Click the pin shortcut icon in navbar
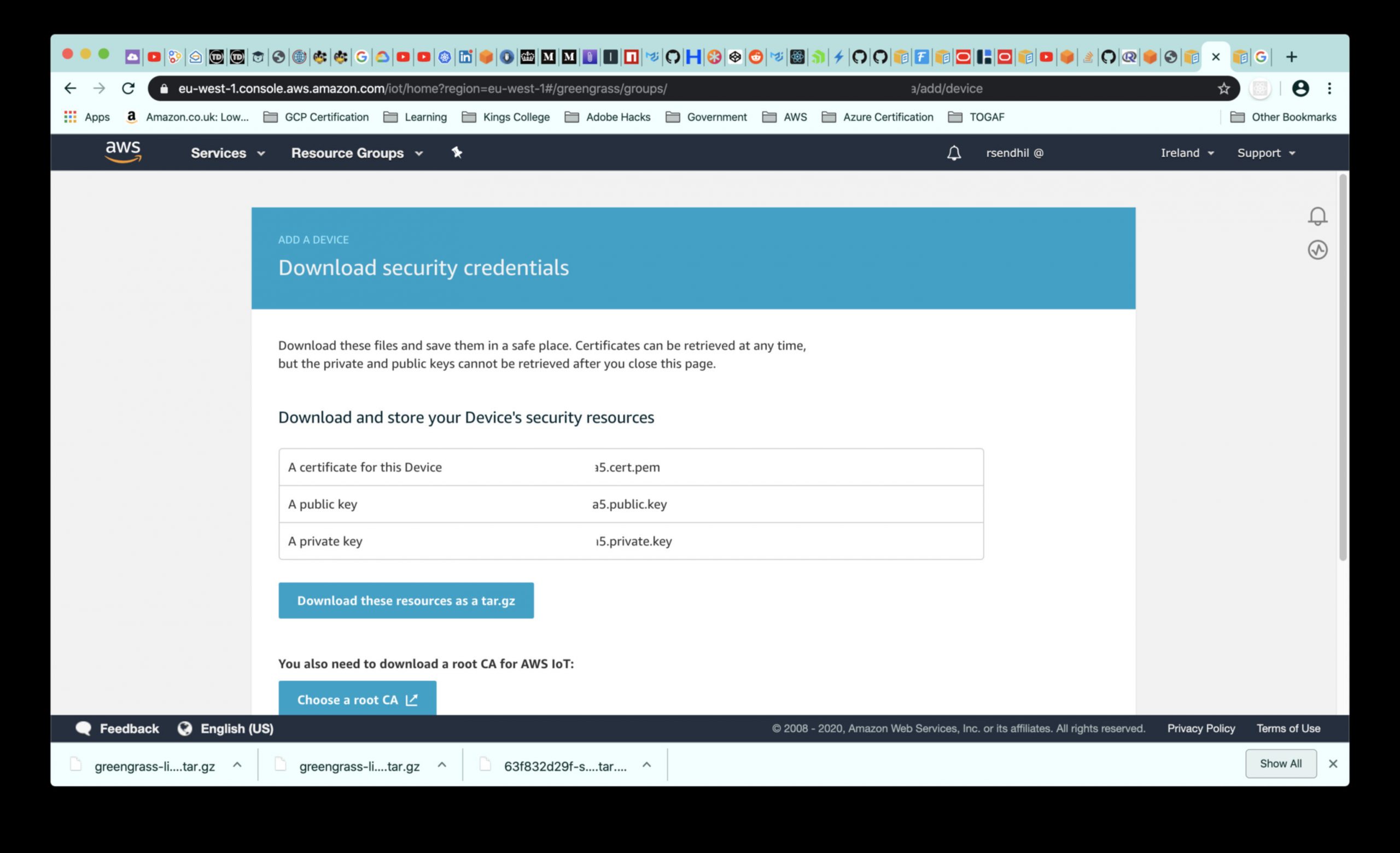The image size is (1400, 853). 457,152
